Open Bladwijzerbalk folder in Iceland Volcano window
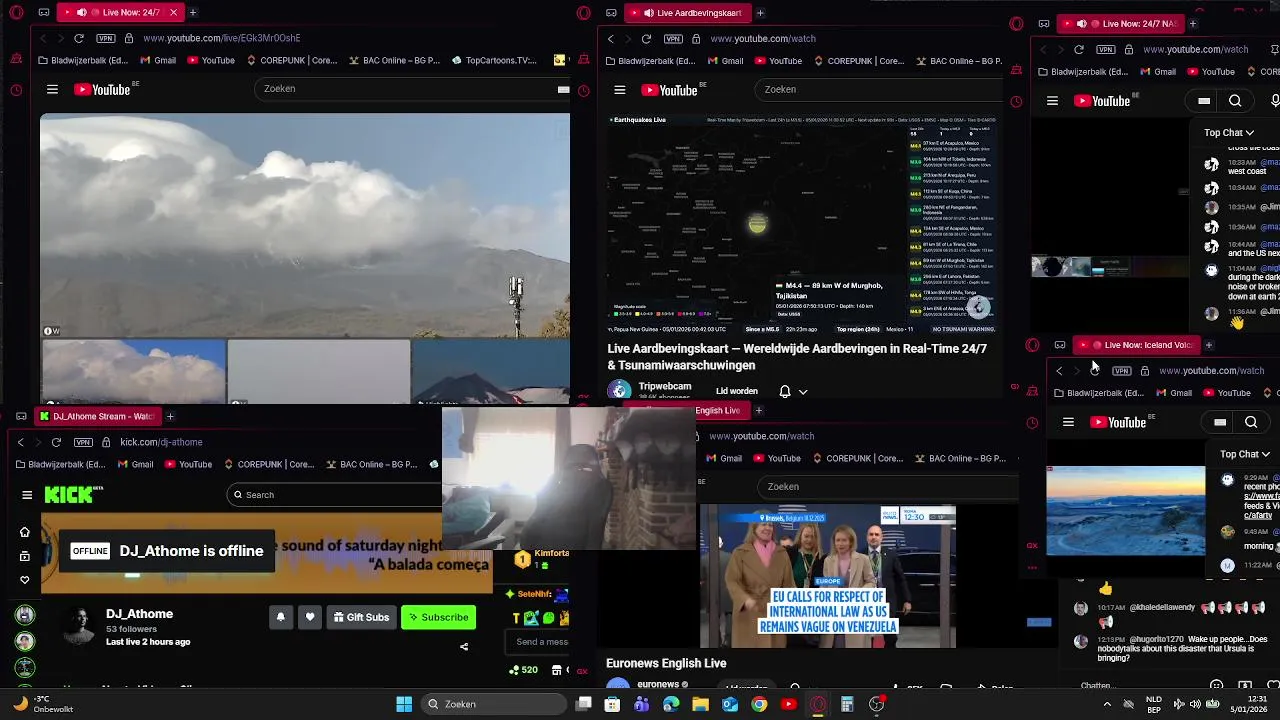 click(x=1098, y=393)
